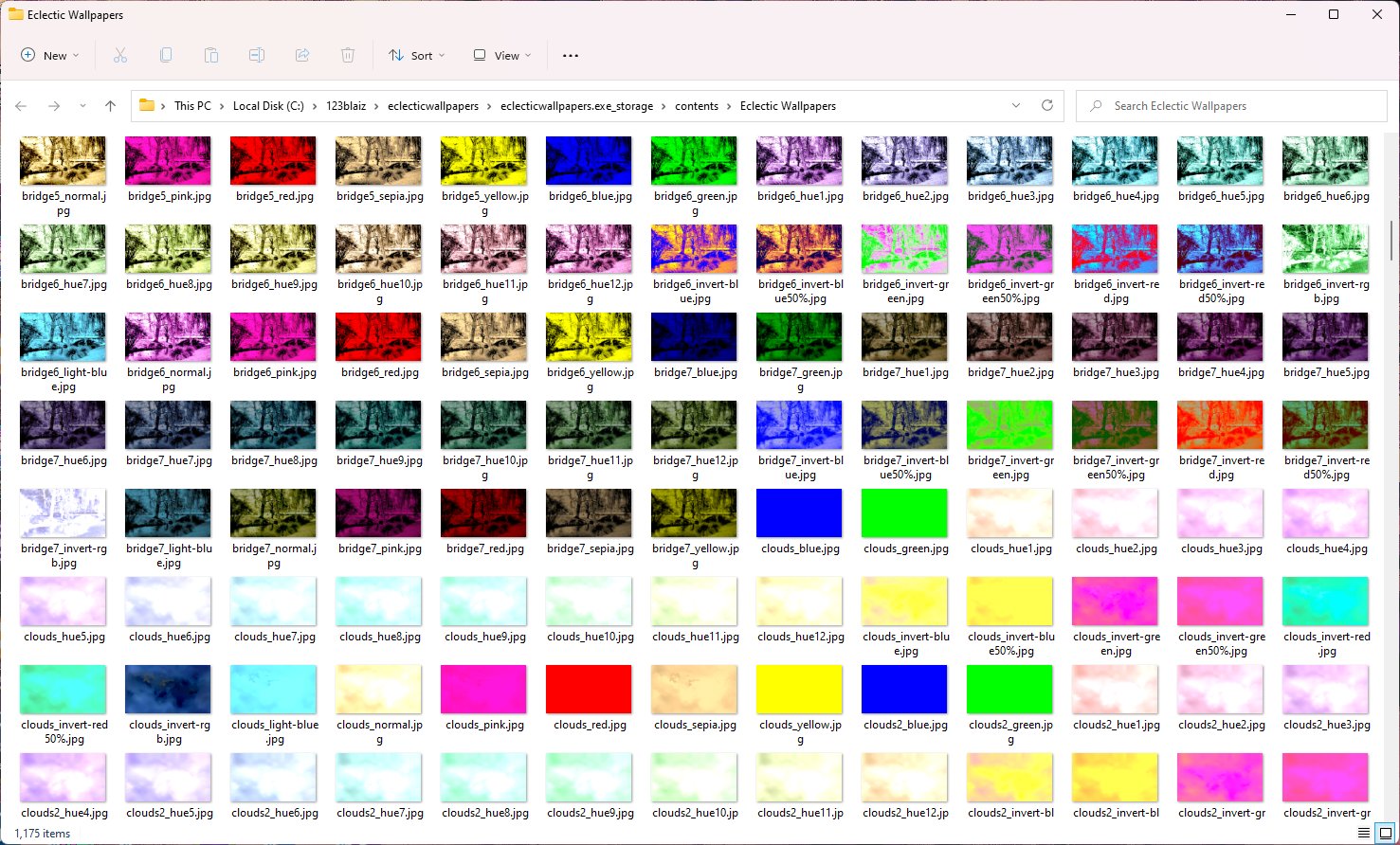The image size is (1400, 845).
Task: Click the Rename icon in toolbar
Action: pos(257,56)
